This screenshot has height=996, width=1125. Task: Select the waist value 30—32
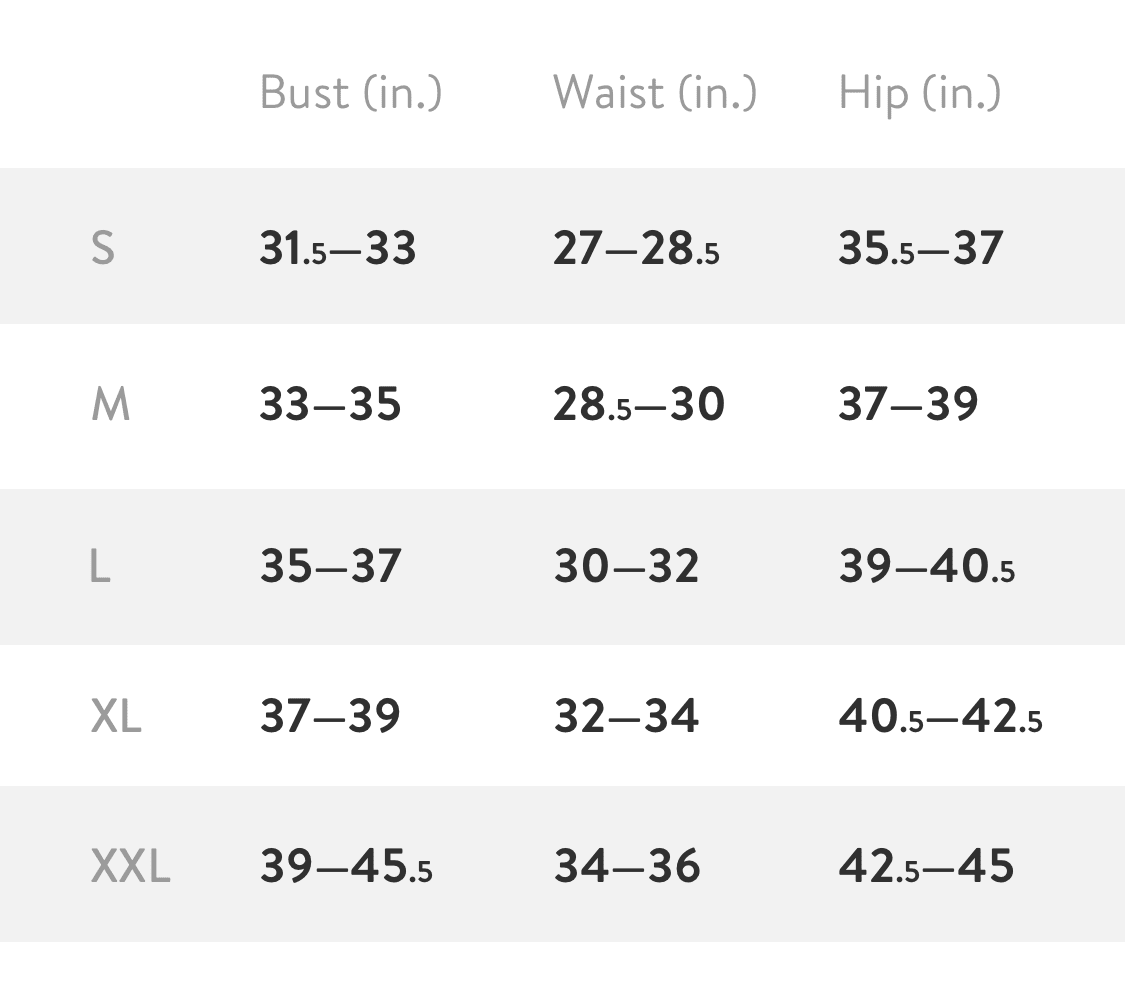tap(626, 567)
